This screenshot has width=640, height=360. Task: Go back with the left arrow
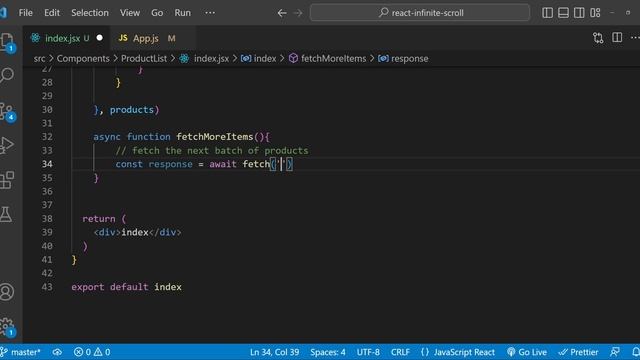(x=282, y=13)
